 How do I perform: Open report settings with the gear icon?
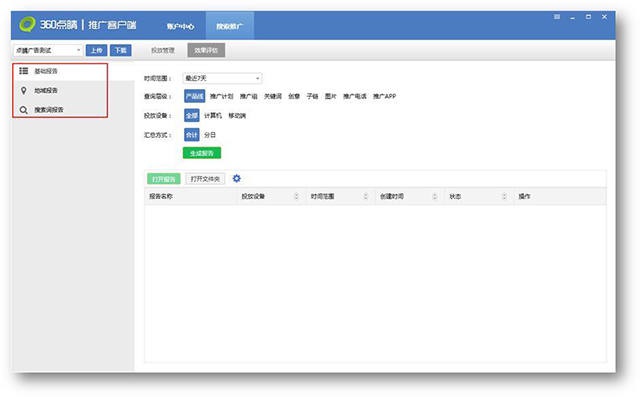pos(237,178)
